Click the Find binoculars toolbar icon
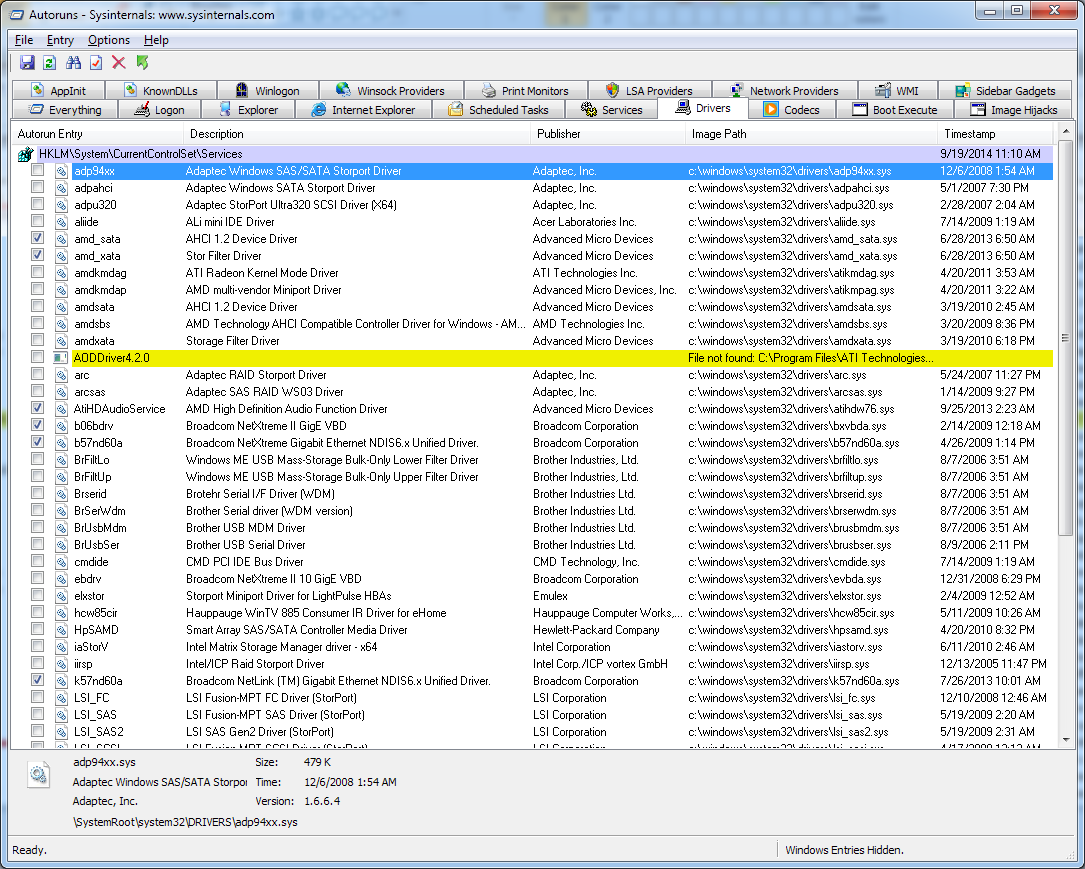The image size is (1085, 869). pos(73,63)
